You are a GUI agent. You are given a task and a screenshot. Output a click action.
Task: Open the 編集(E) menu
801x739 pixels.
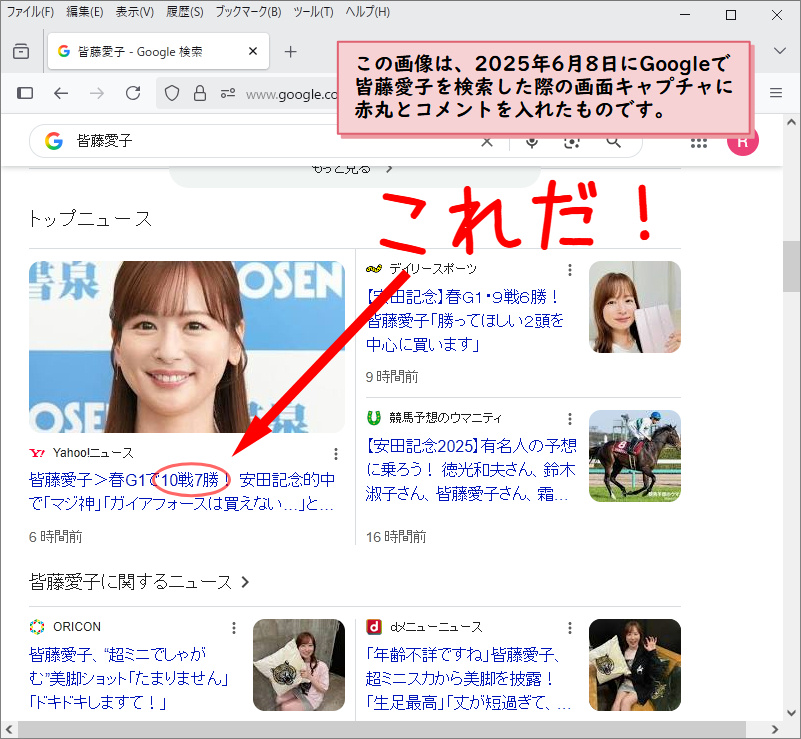pyautogui.click(x=85, y=12)
